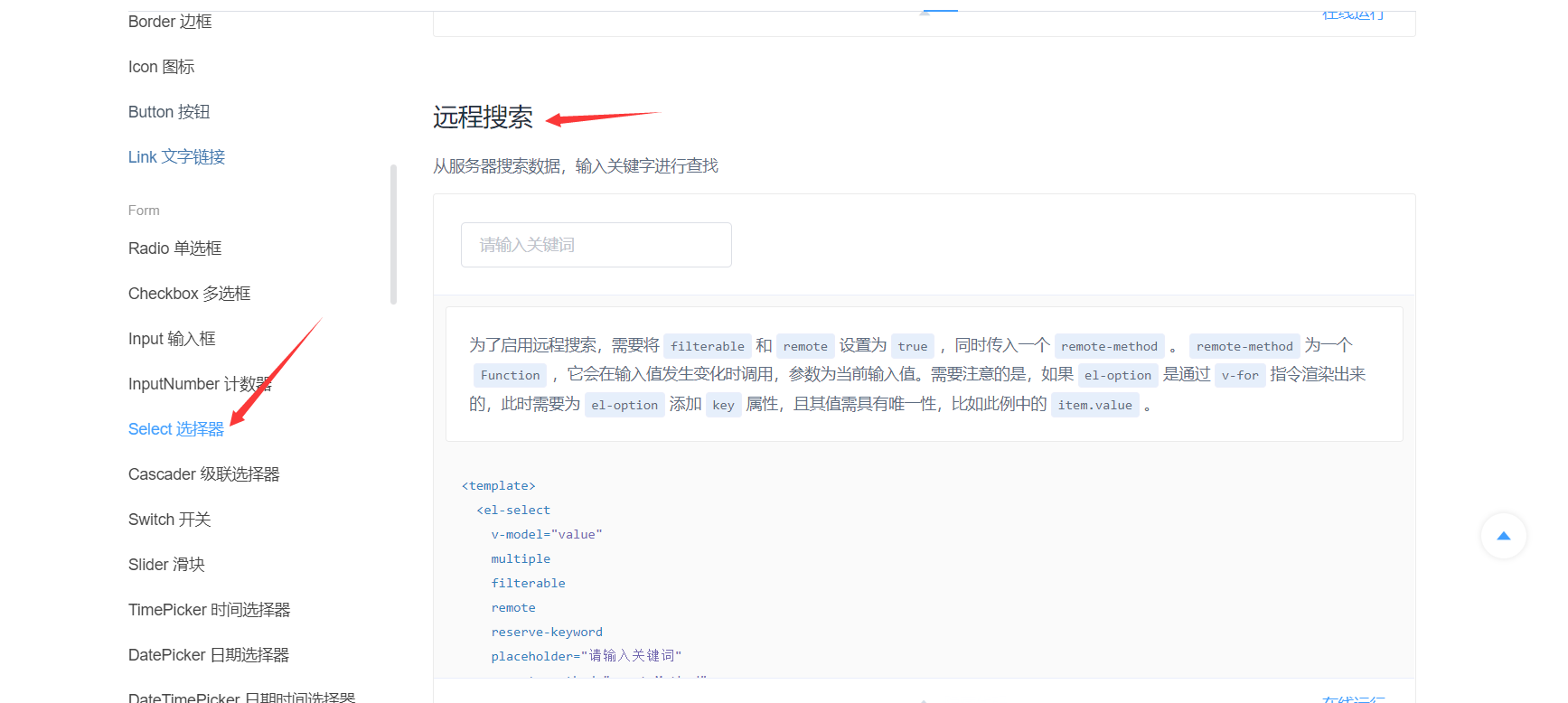Select Input 输入框 in the sidebar
This screenshot has height=703, width=1568.
pos(172,339)
